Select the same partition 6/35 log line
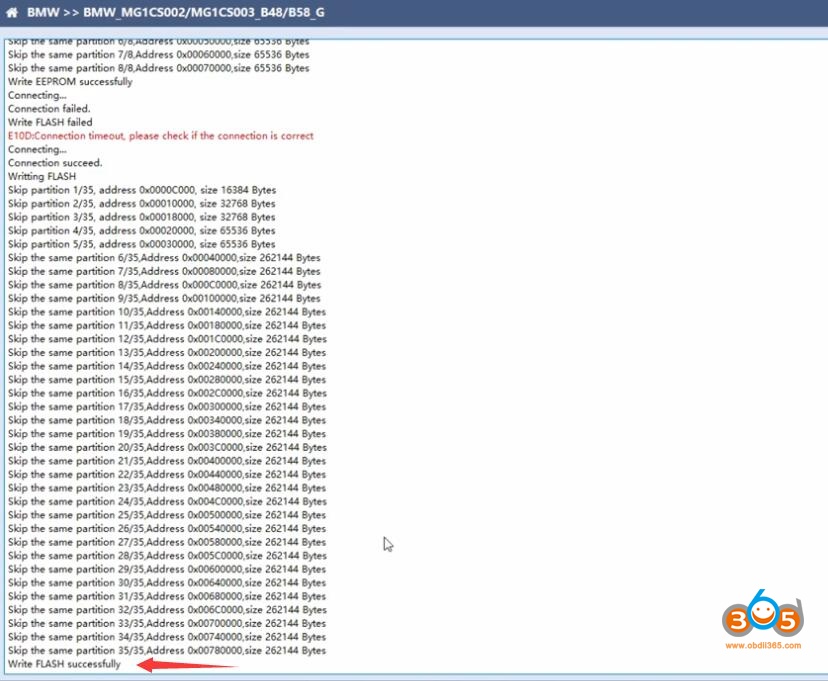The height and width of the screenshot is (681, 828). point(164,258)
